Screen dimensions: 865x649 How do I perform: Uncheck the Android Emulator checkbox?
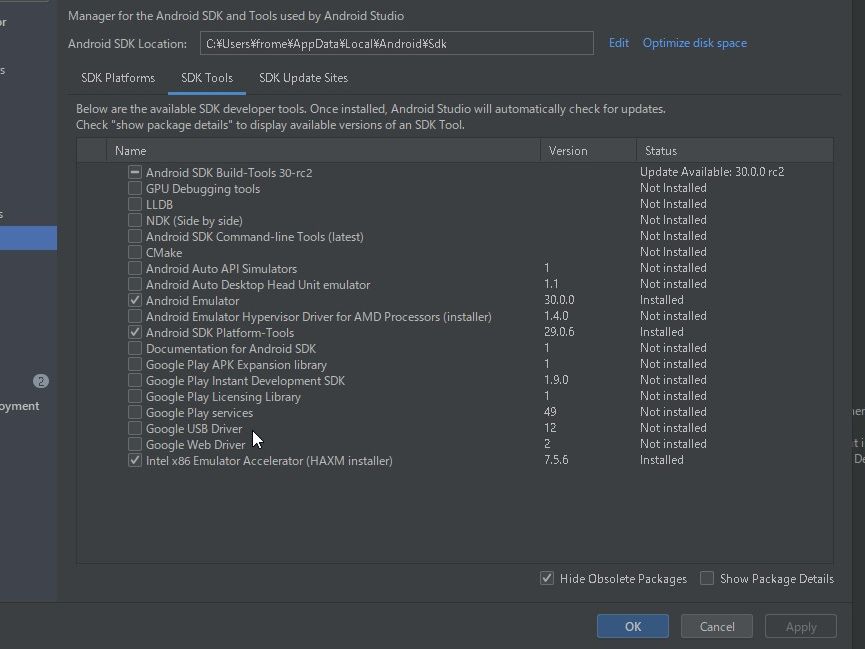[x=135, y=301]
